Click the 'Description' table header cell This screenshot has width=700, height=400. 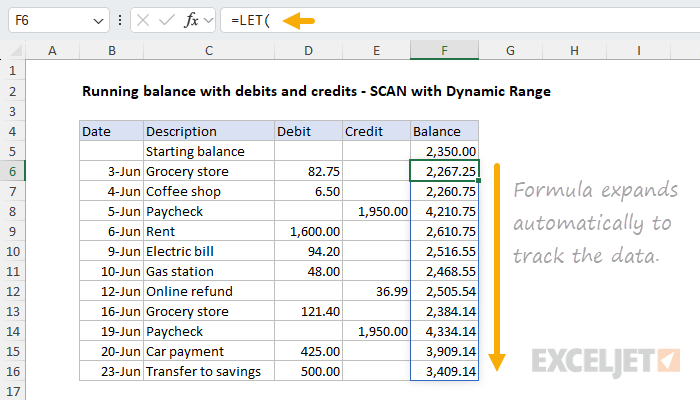tap(208, 131)
